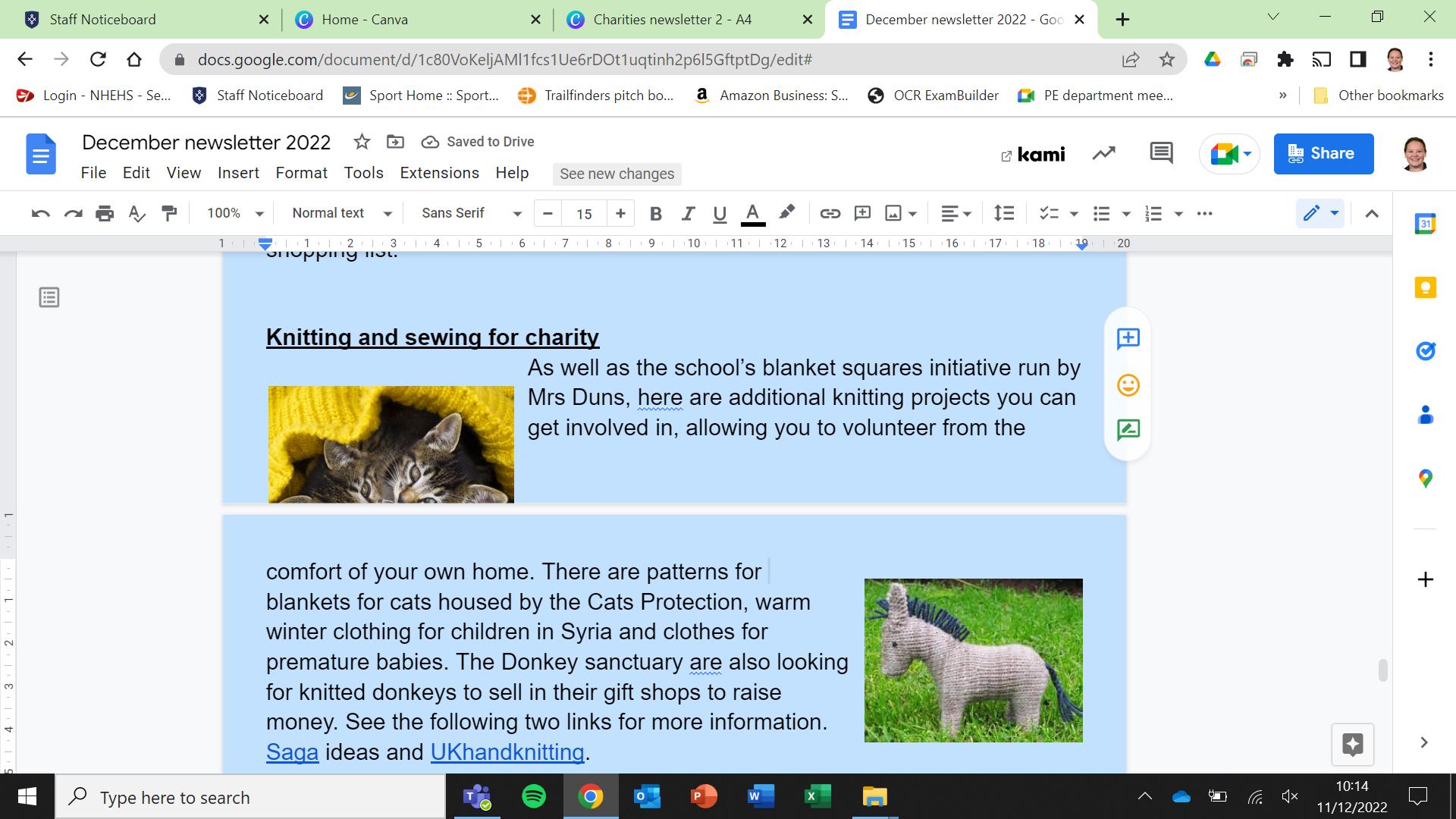Viewport: 1456px width, 819px height.
Task: Open the document outline icon
Action: (49, 297)
